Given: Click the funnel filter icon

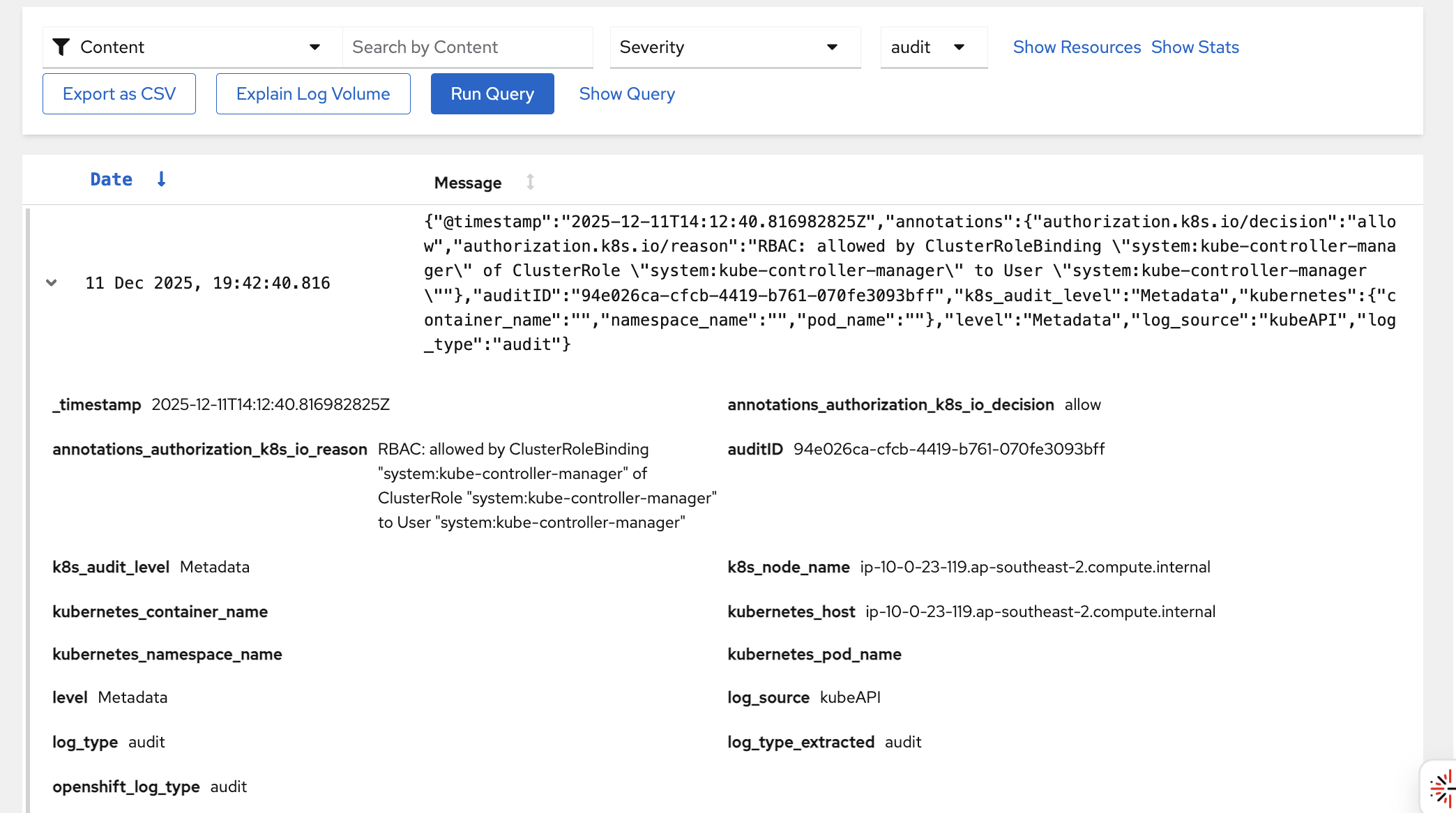Looking at the screenshot, I should (x=61, y=47).
